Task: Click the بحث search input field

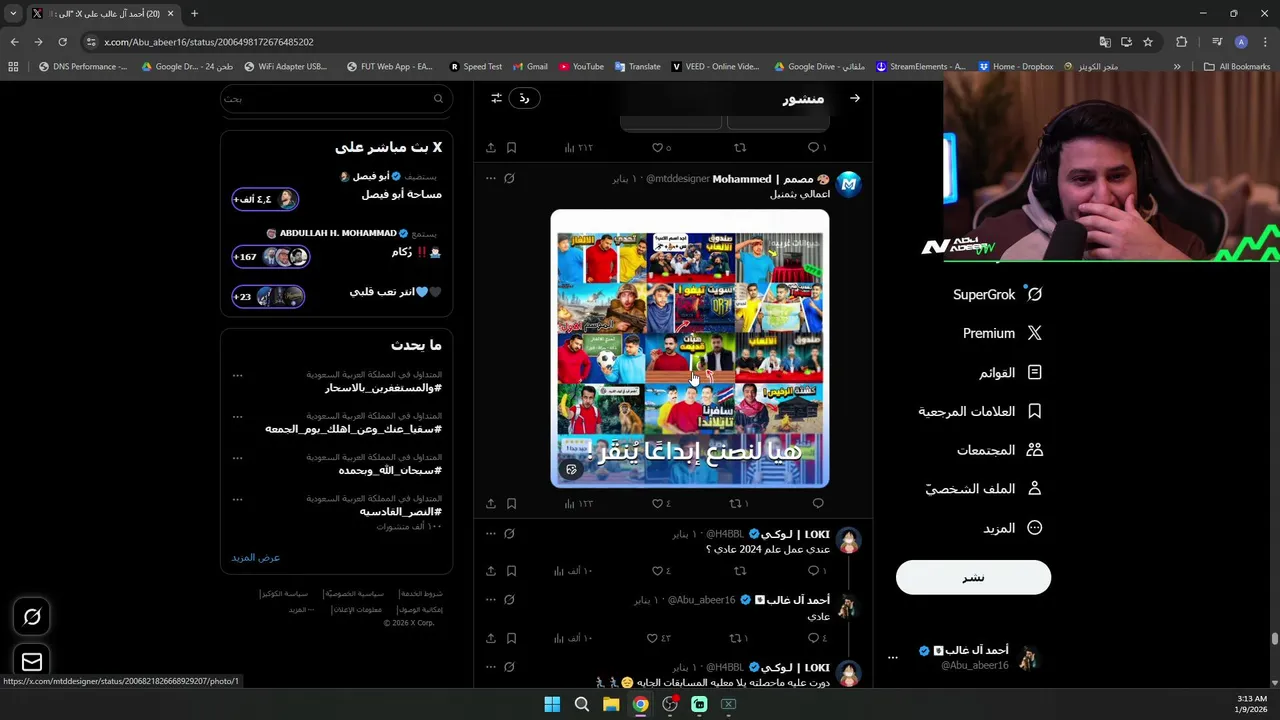Action: 336,99
